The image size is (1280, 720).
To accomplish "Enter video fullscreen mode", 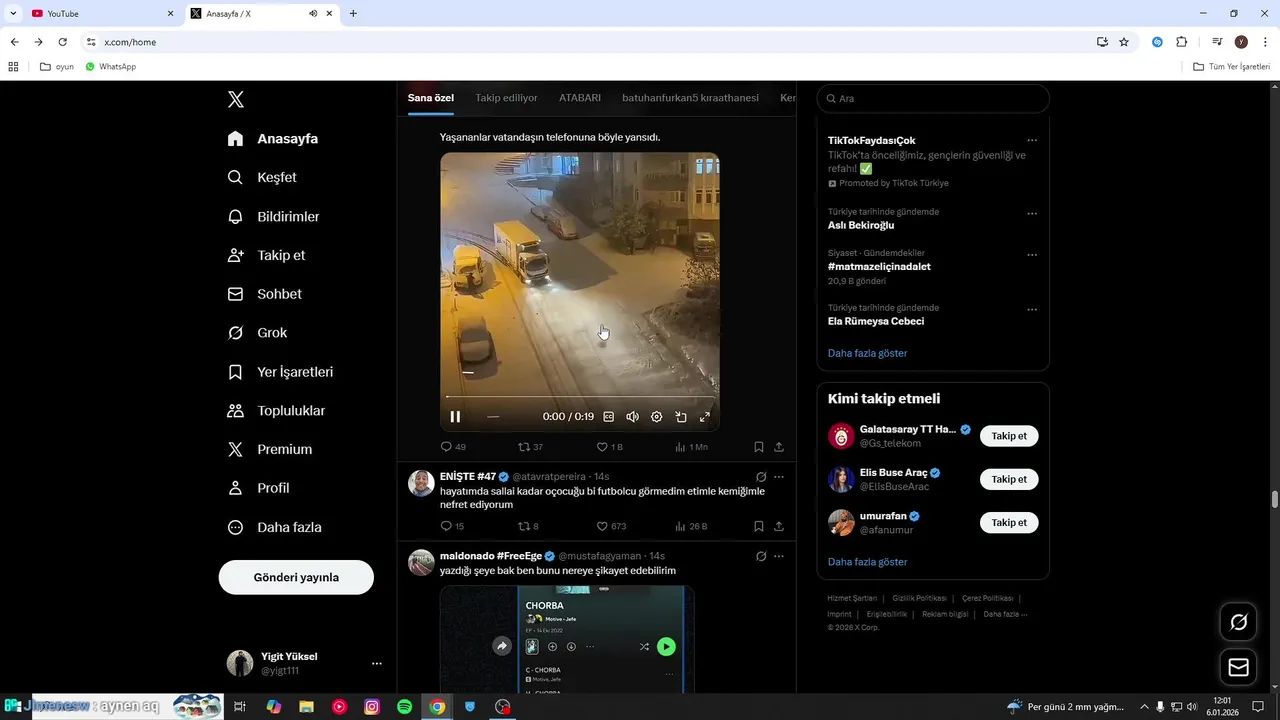I will pyautogui.click(x=705, y=417).
